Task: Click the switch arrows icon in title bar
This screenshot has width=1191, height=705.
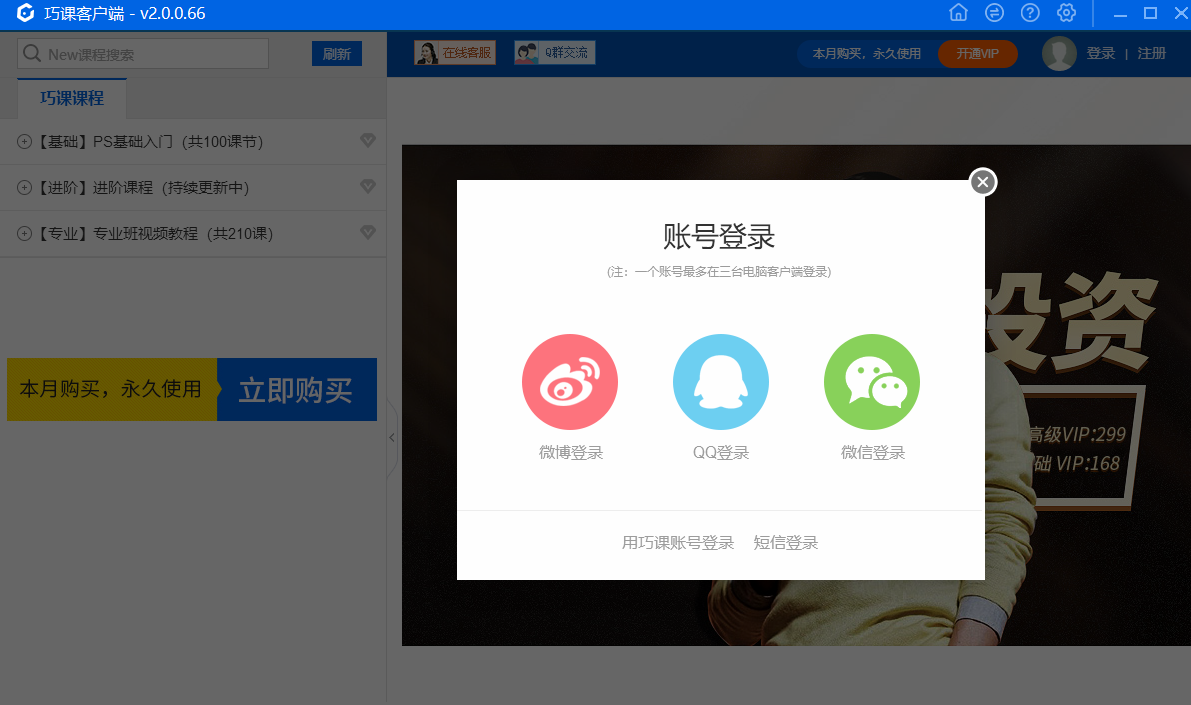Action: pyautogui.click(x=994, y=13)
